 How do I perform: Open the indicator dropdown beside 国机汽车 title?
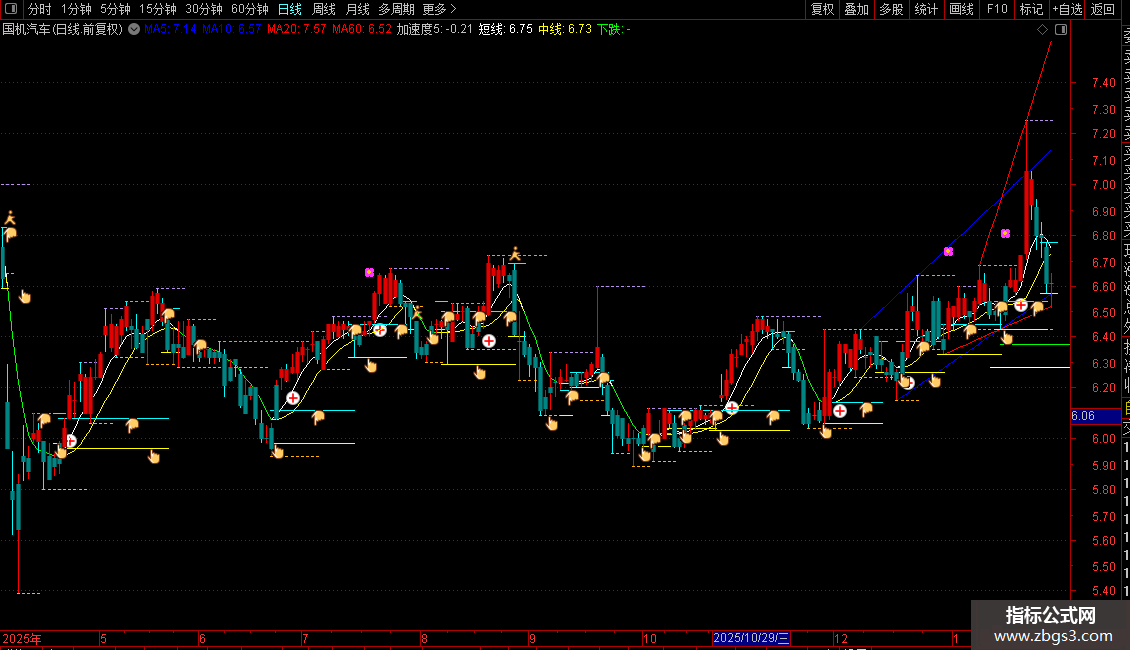coord(134,29)
